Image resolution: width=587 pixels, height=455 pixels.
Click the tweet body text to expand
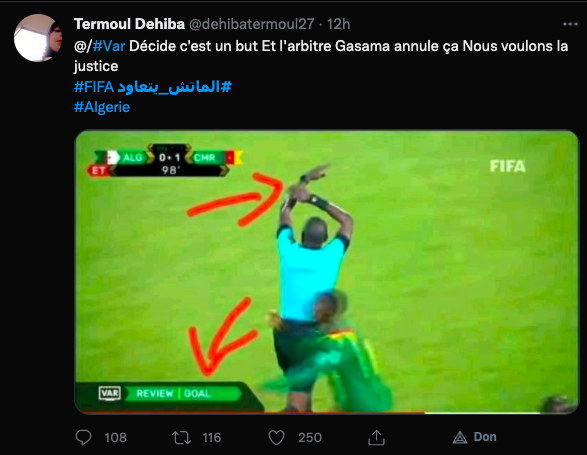tap(321, 56)
